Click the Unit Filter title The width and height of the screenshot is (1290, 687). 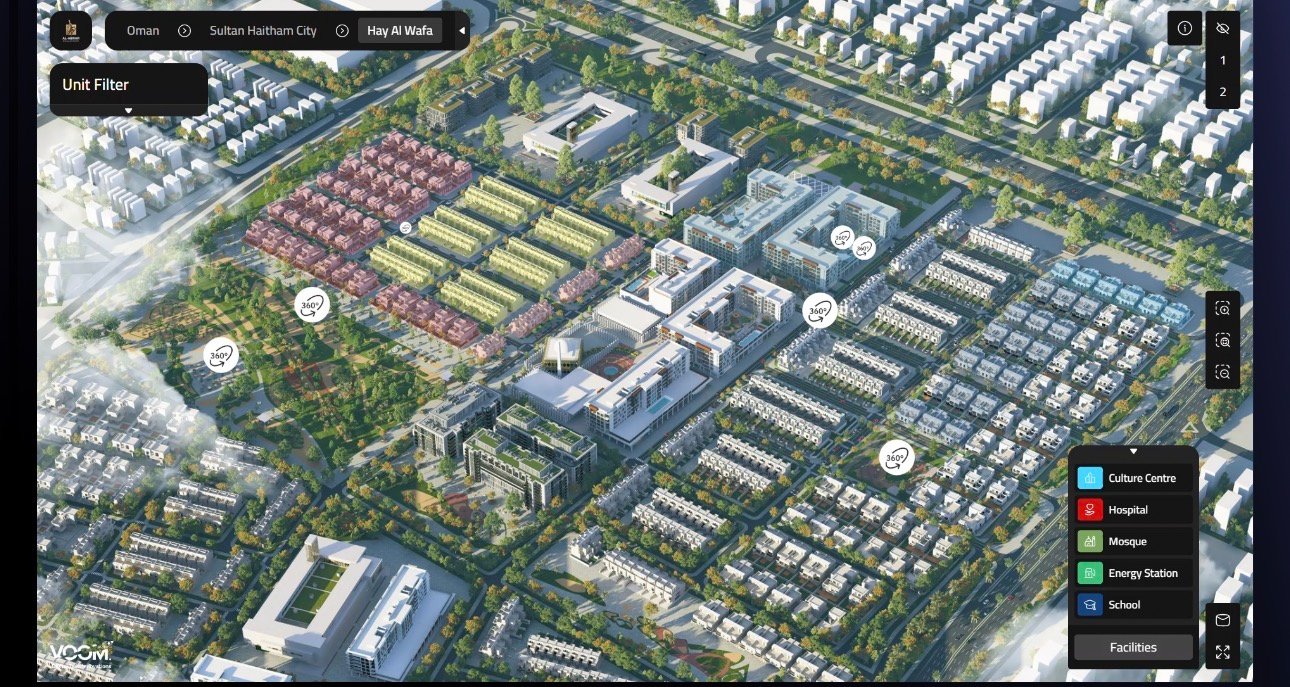point(95,85)
